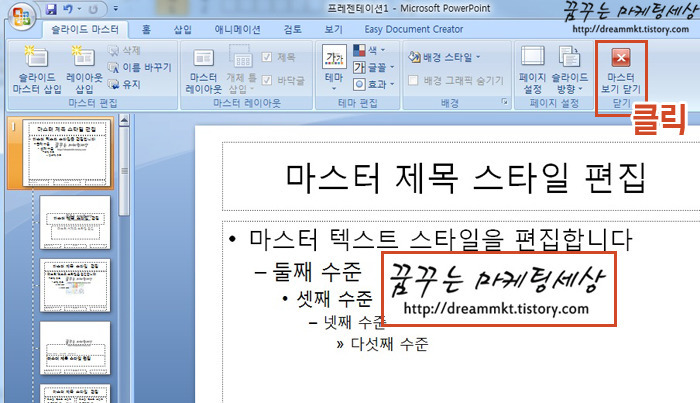Screen dimensions: 700x403
Task: Open the background group dialog launcher
Action: pyautogui.click(x=504, y=102)
